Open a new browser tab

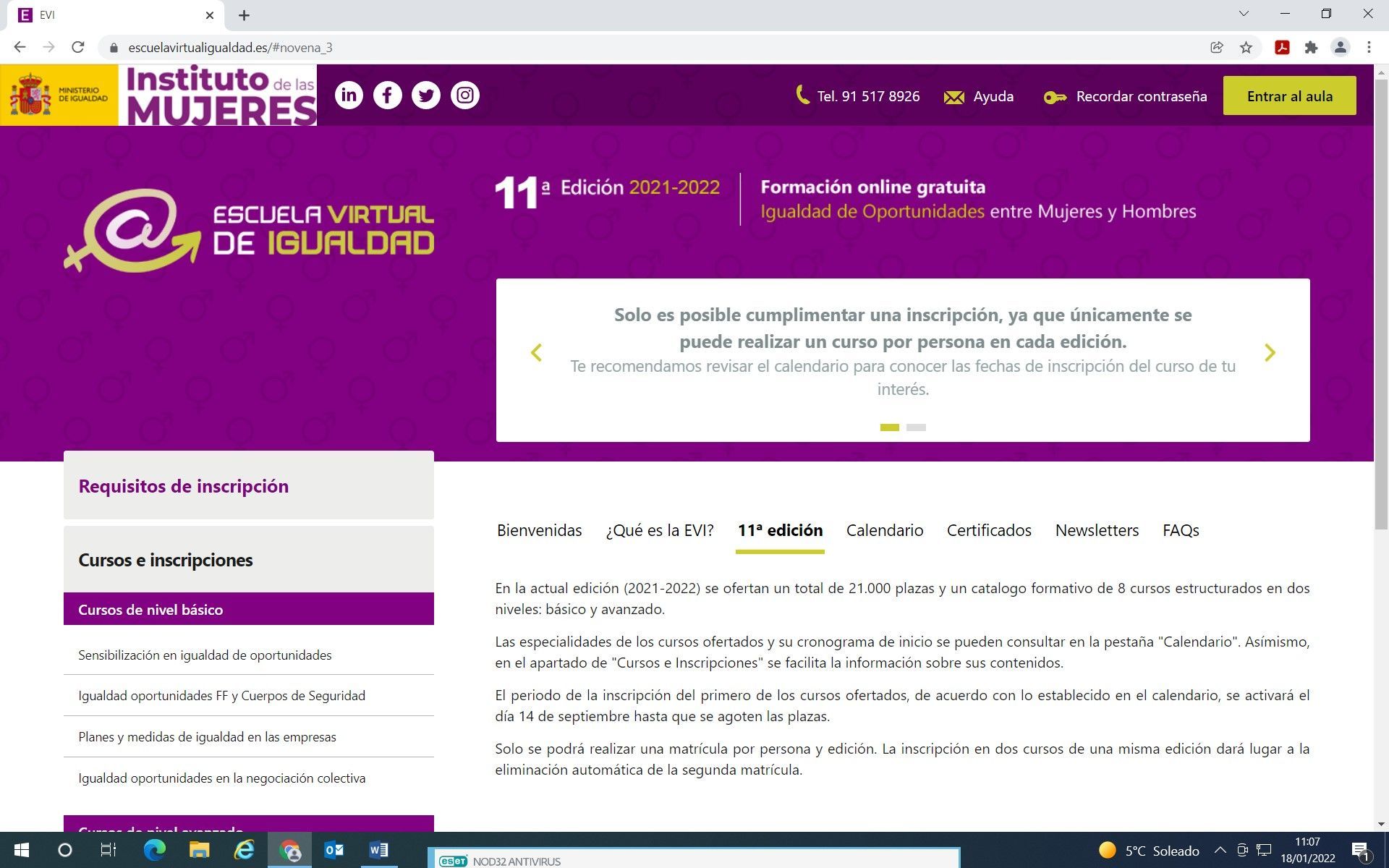(245, 15)
